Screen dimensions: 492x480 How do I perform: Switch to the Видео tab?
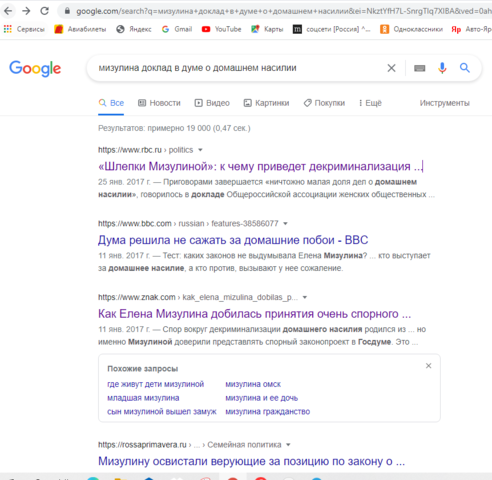(x=212, y=103)
